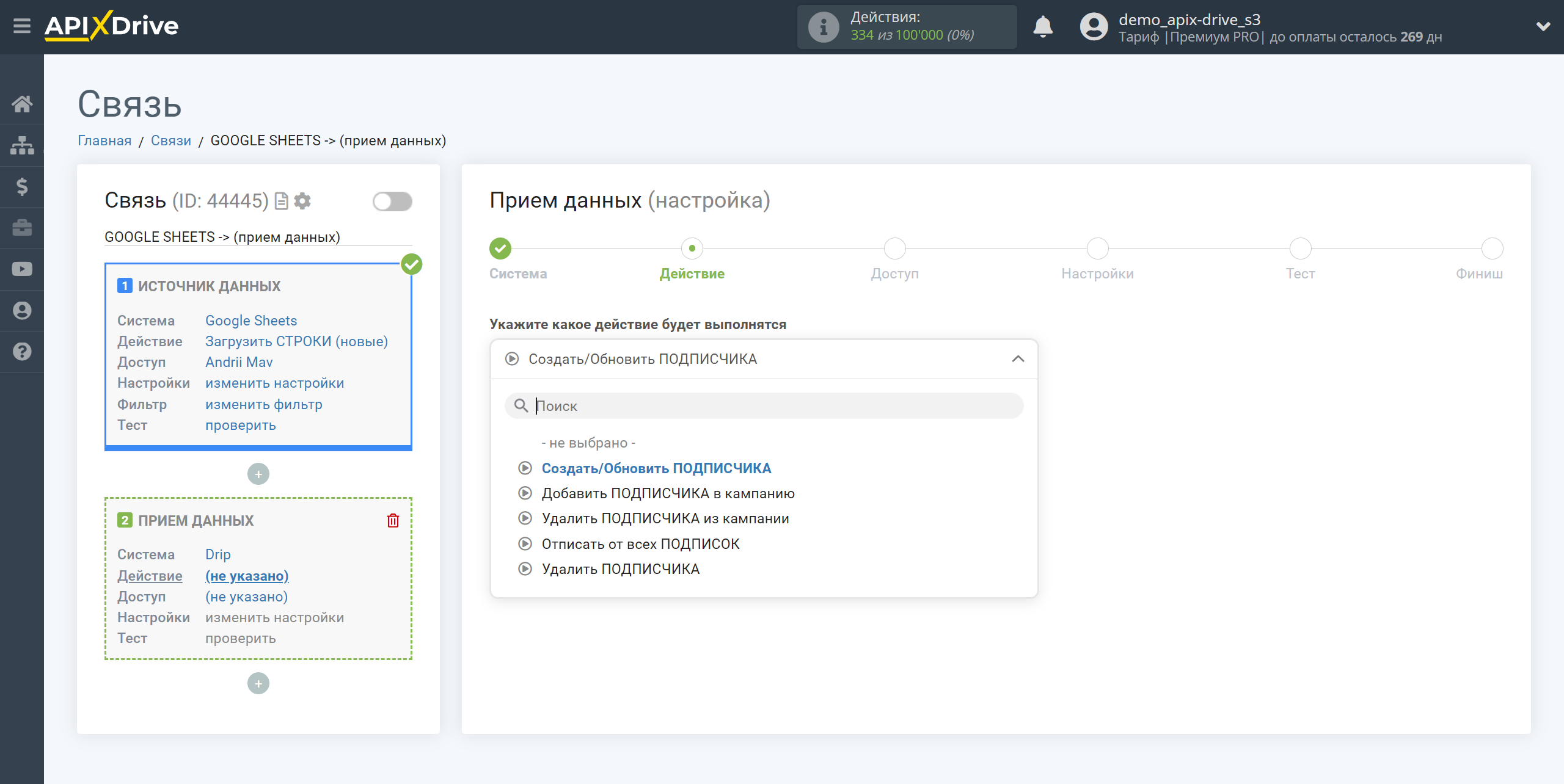
Task: Click the ApiX-Drive logo
Action: coord(112,26)
